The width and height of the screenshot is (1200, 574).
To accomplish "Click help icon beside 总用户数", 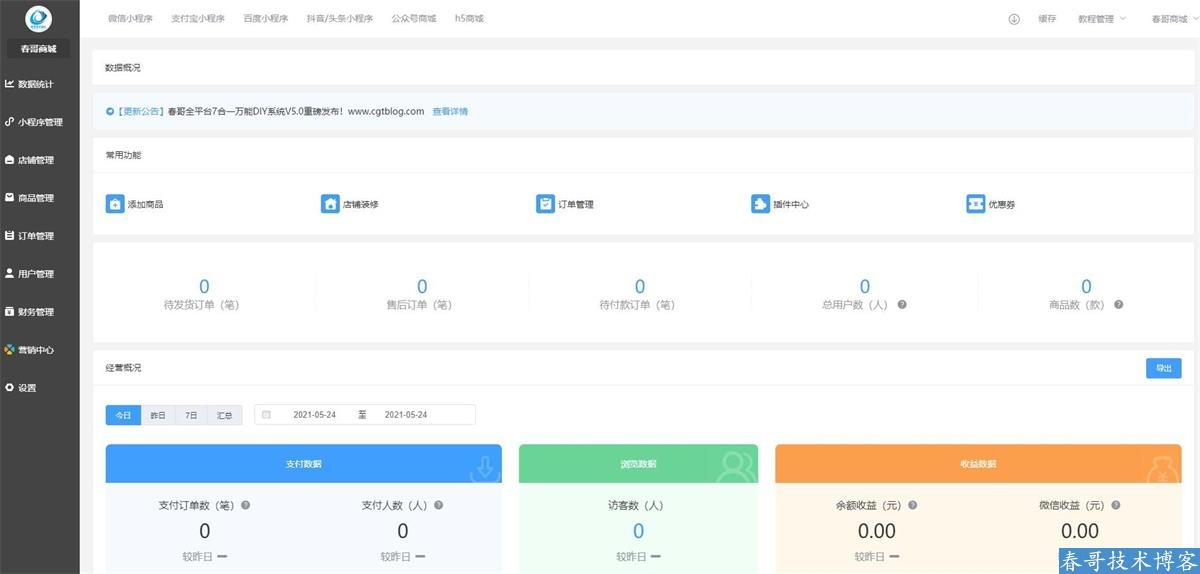I will (x=902, y=305).
